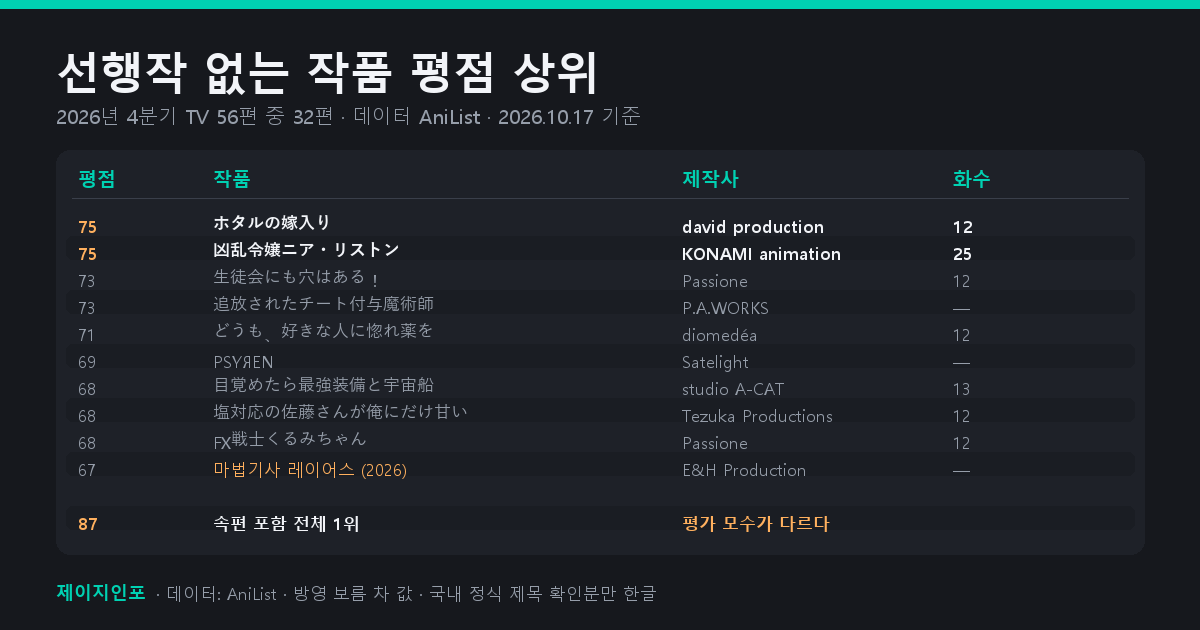Click episode count 12 in FX戦士くるみちゃん row
The height and width of the screenshot is (630, 1200).
tap(962, 443)
